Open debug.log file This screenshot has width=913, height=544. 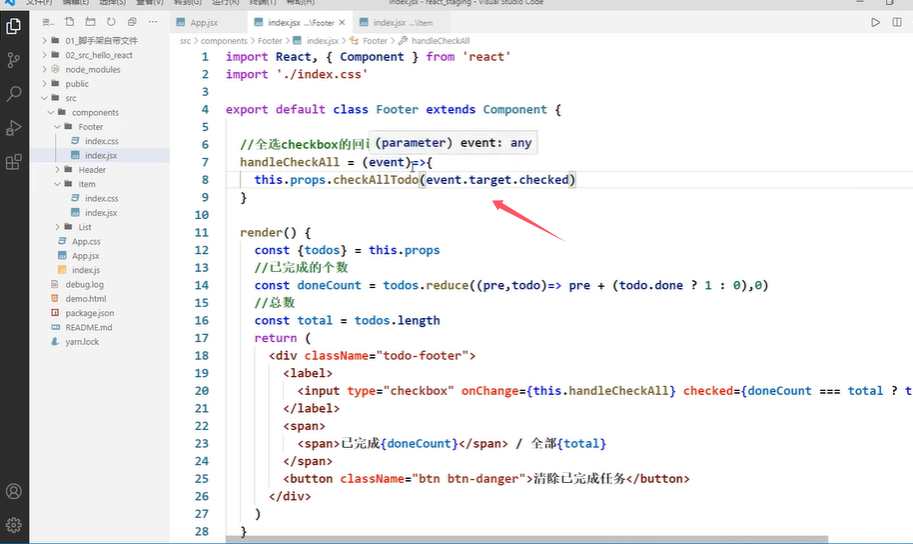pyautogui.click(x=84, y=284)
